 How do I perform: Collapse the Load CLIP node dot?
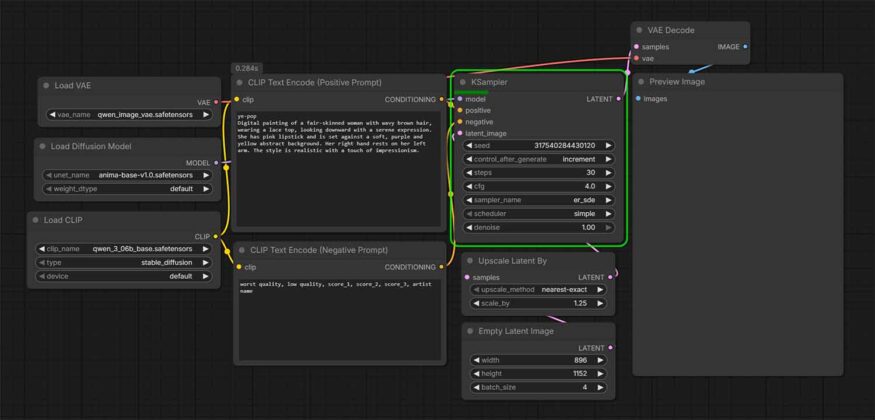coord(35,220)
